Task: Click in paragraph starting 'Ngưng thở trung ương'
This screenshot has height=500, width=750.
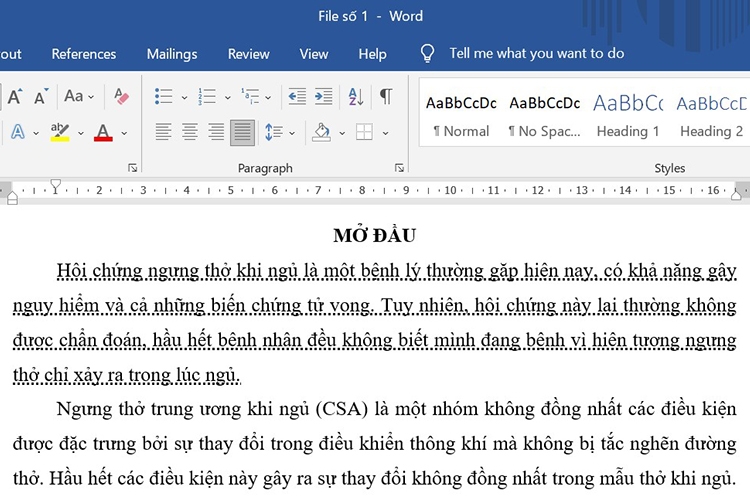Action: 375,444
